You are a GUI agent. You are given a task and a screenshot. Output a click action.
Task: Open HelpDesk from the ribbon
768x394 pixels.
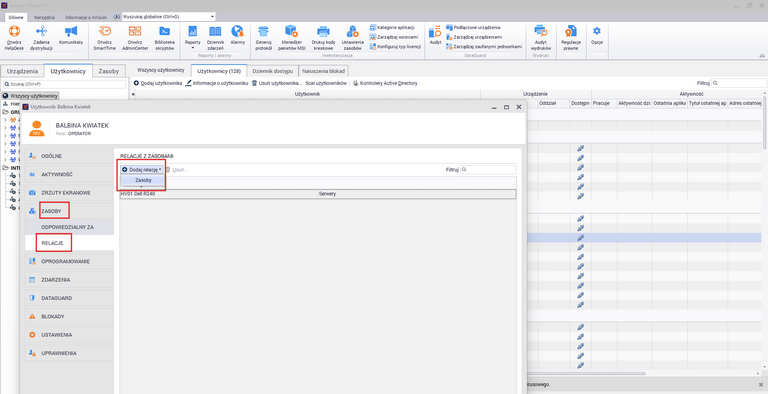tap(14, 38)
